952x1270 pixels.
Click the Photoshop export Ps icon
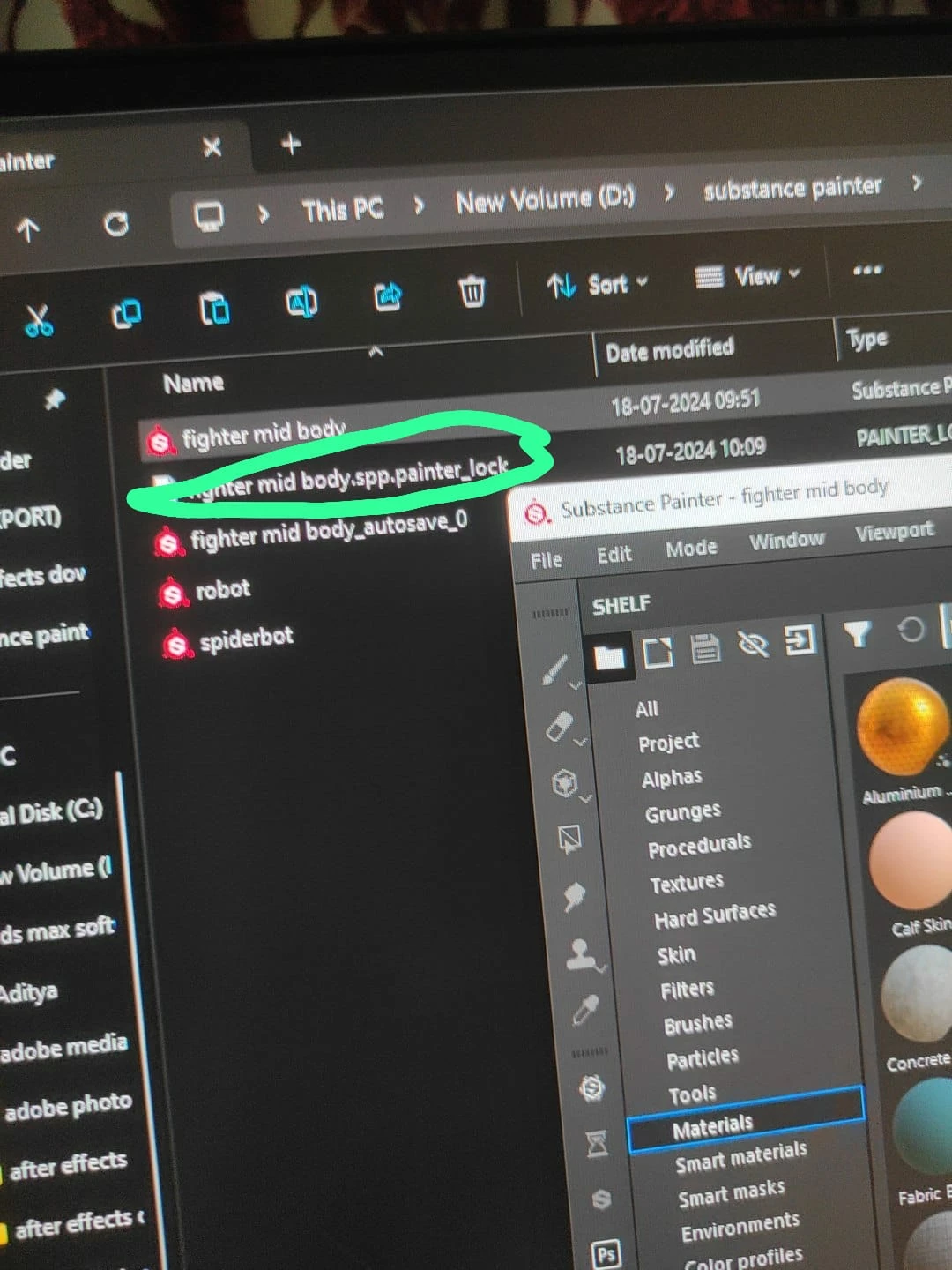pyautogui.click(x=606, y=1253)
